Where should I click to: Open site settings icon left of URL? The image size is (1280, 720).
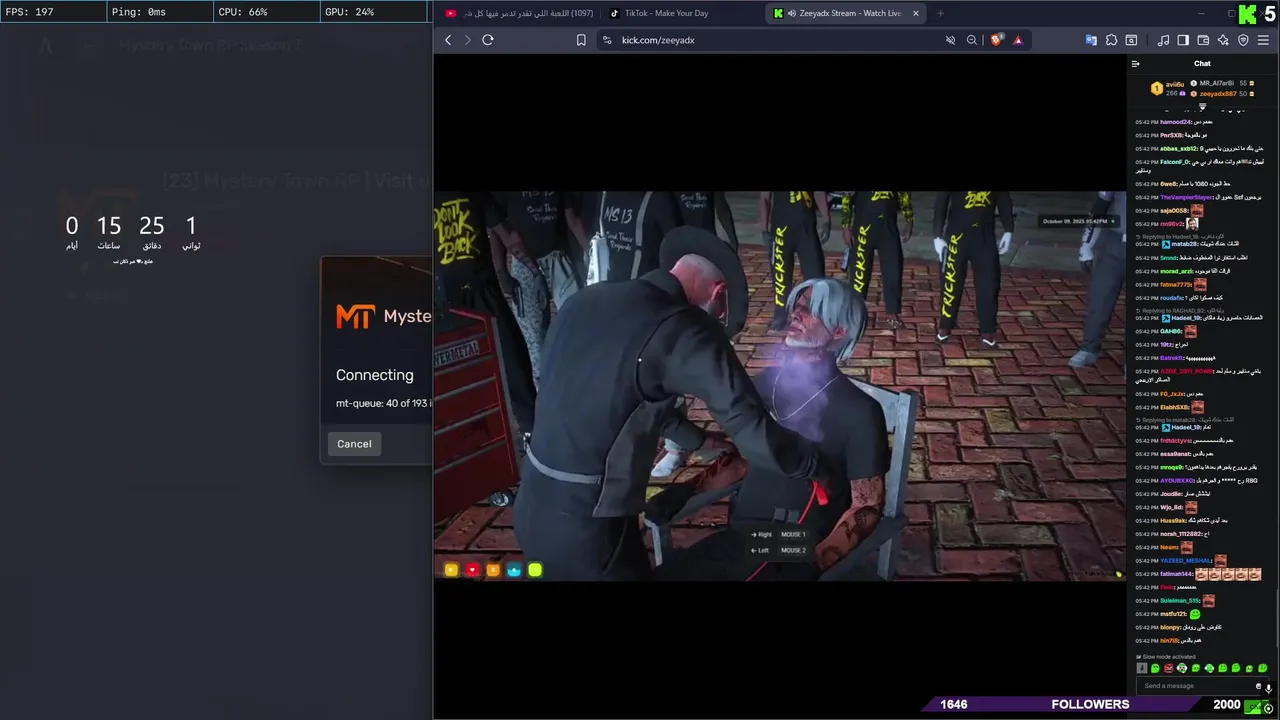(x=607, y=40)
